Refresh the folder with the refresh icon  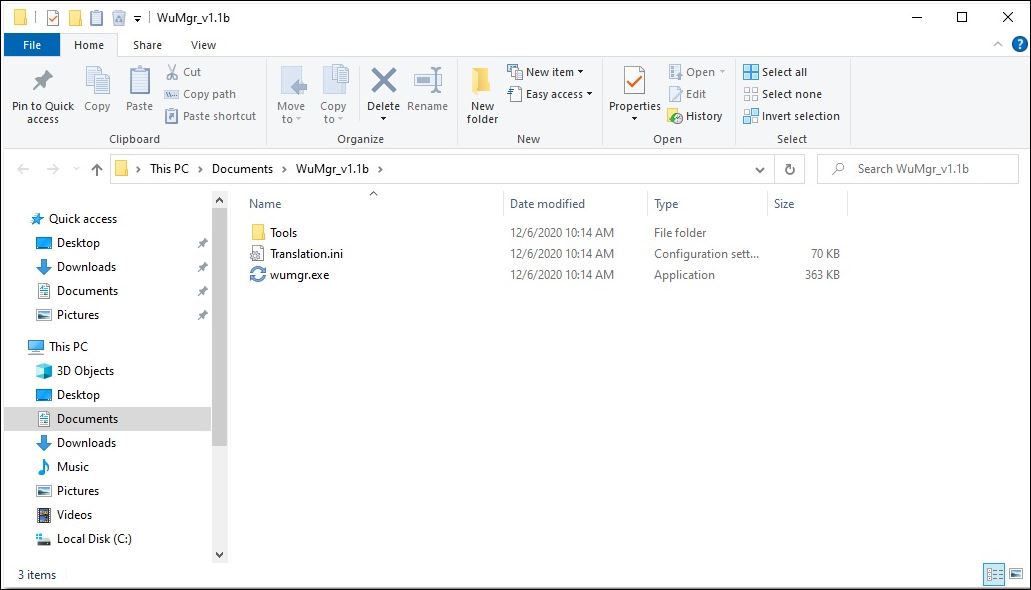click(x=790, y=170)
